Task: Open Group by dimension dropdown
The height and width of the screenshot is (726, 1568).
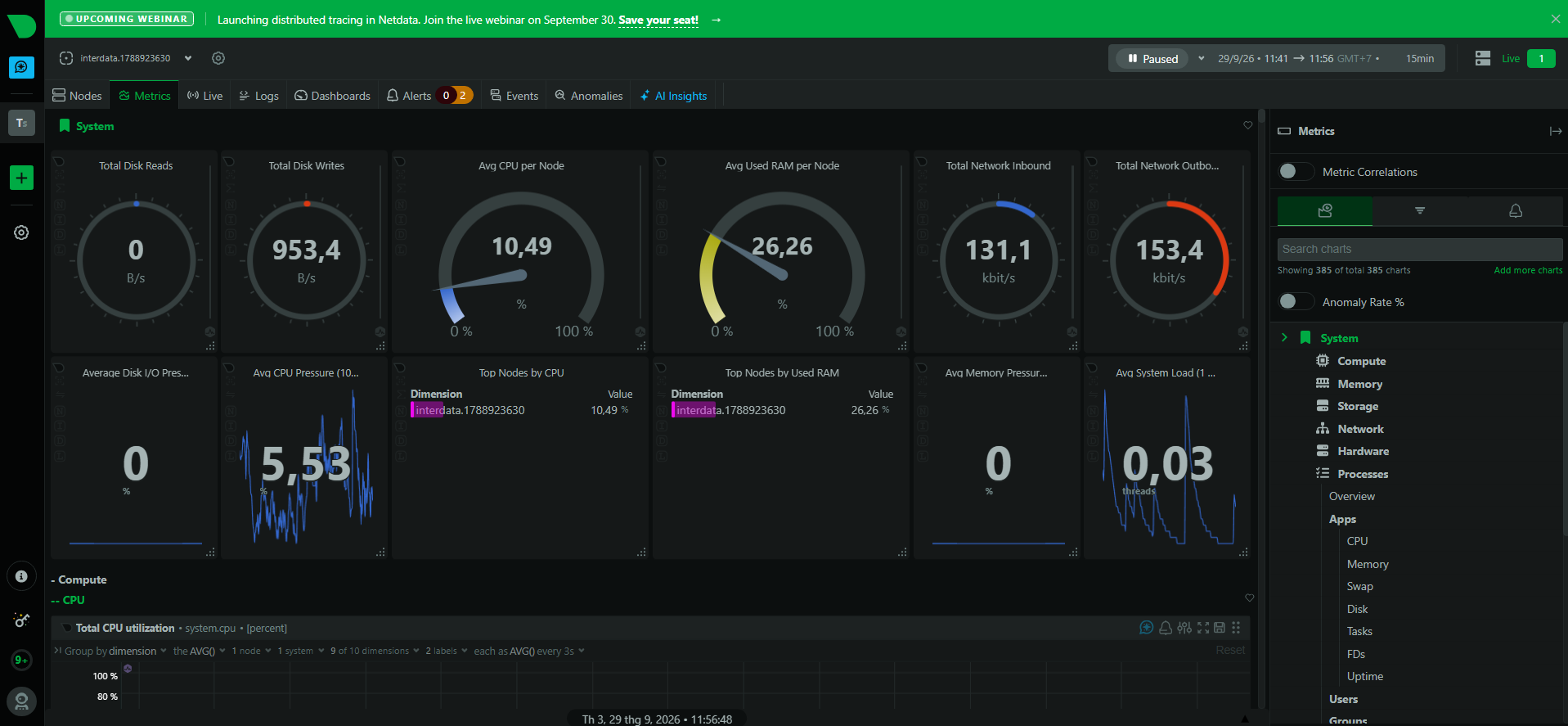Action: tap(115, 651)
